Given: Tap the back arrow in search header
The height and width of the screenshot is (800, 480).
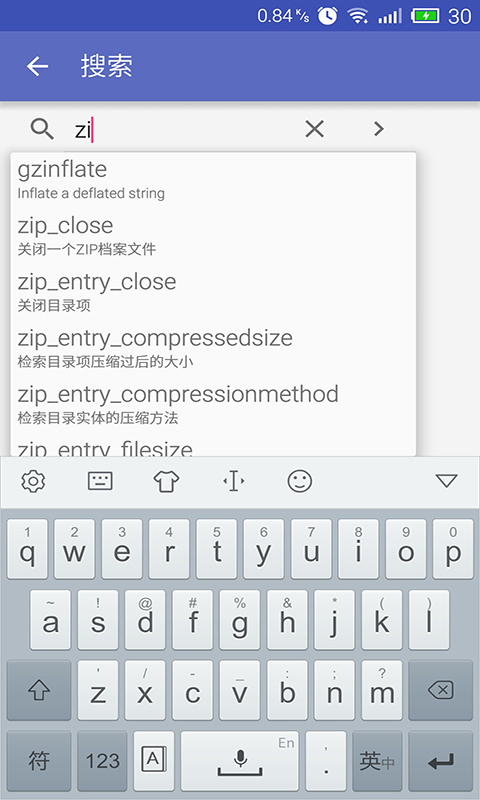Looking at the screenshot, I should tap(37, 66).
